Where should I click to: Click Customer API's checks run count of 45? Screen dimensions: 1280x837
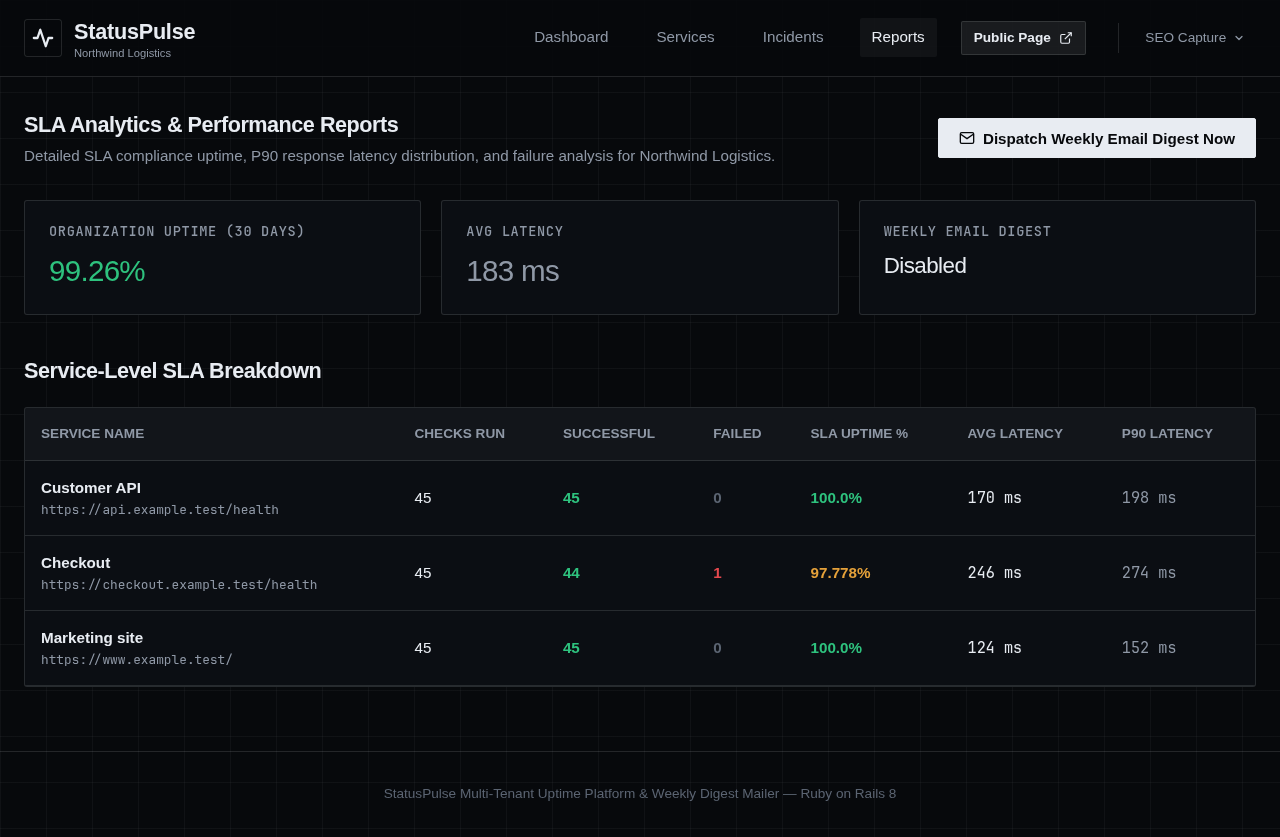[x=423, y=498]
